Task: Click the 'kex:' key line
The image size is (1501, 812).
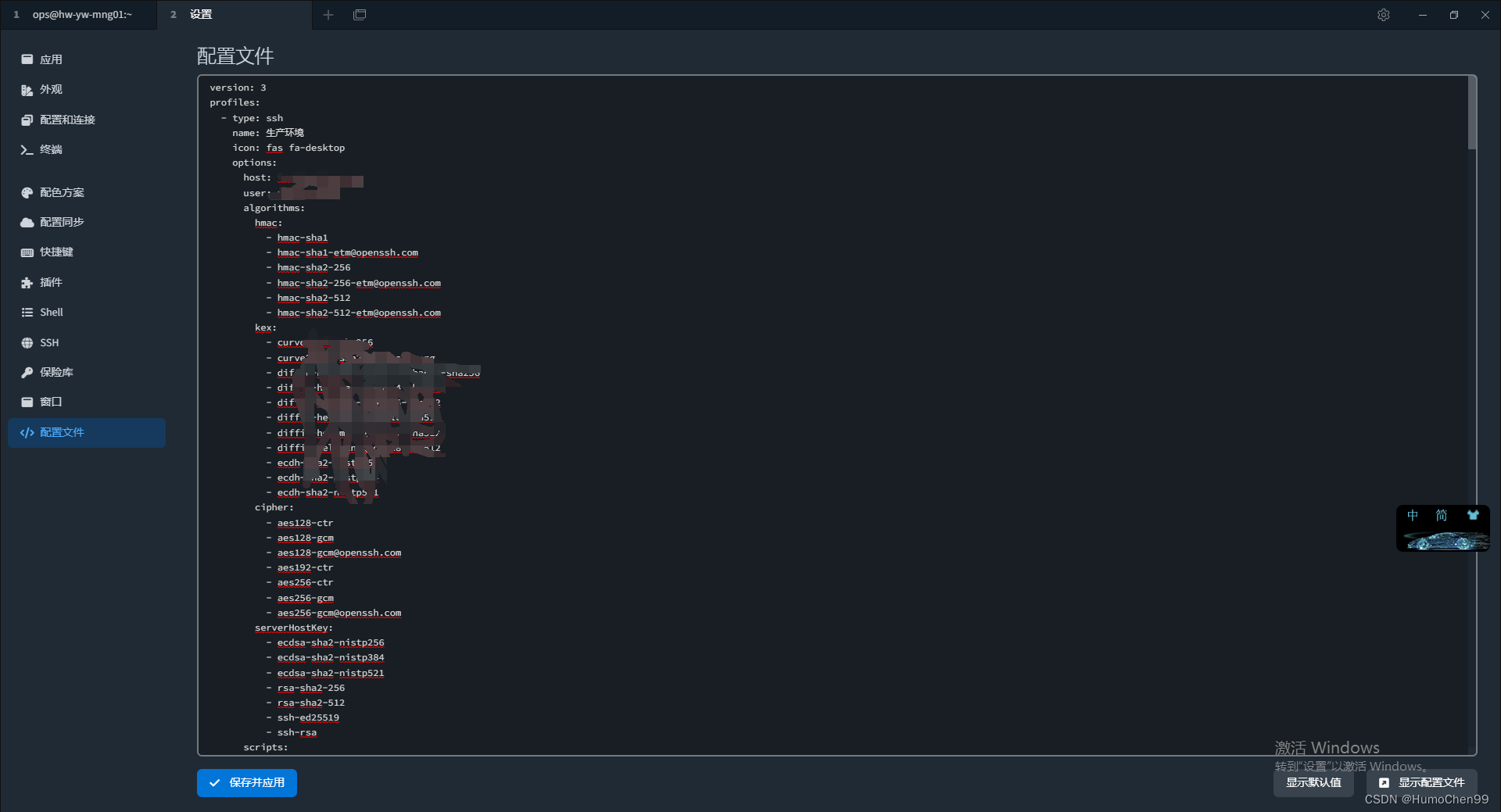Action: (266, 327)
